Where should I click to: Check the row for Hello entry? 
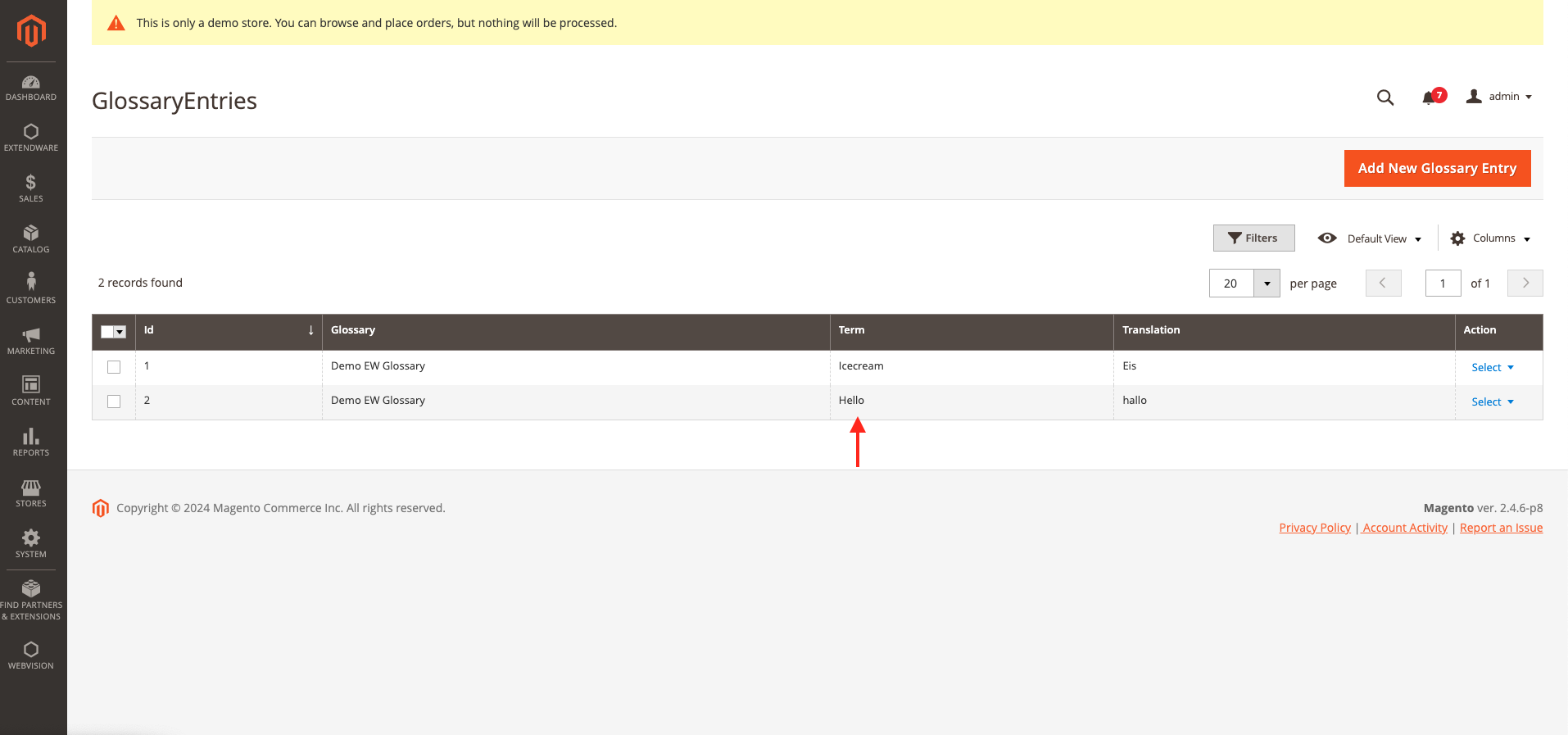coord(114,402)
